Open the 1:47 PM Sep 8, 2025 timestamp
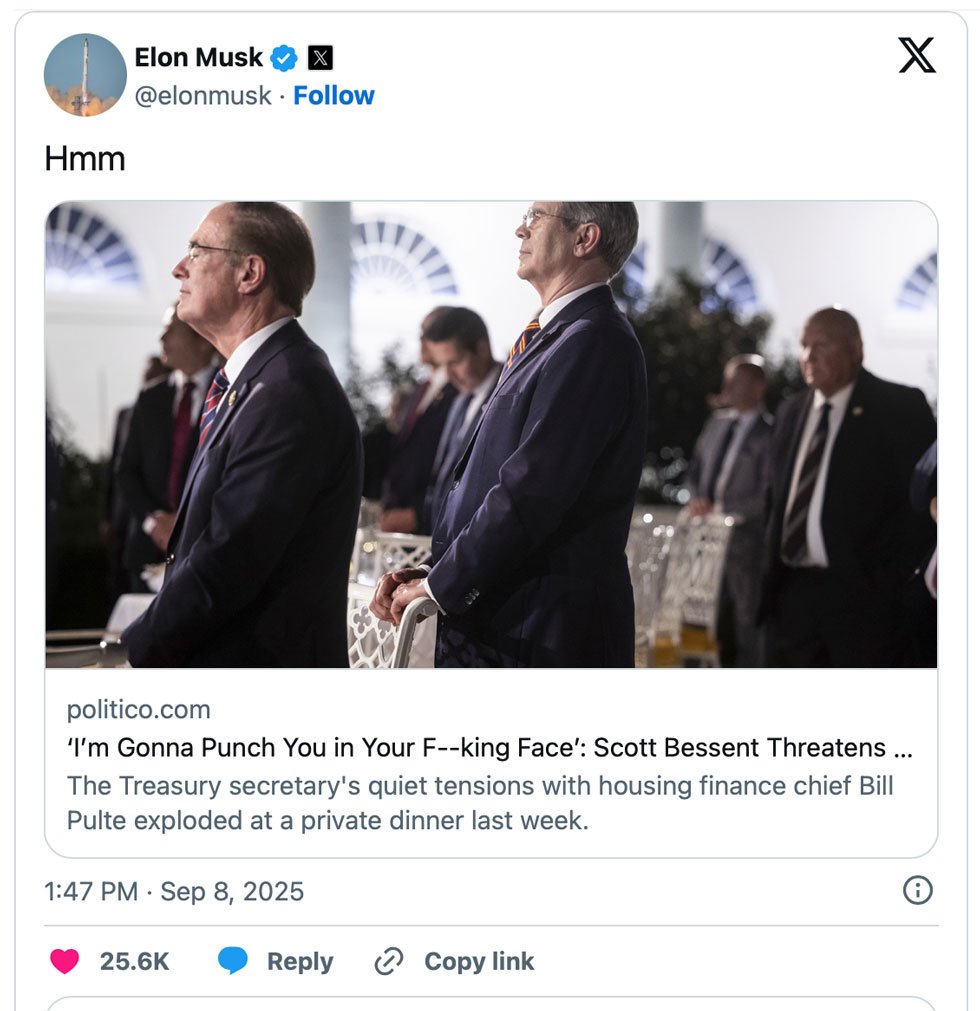The height and width of the screenshot is (1011, 980). click(174, 891)
